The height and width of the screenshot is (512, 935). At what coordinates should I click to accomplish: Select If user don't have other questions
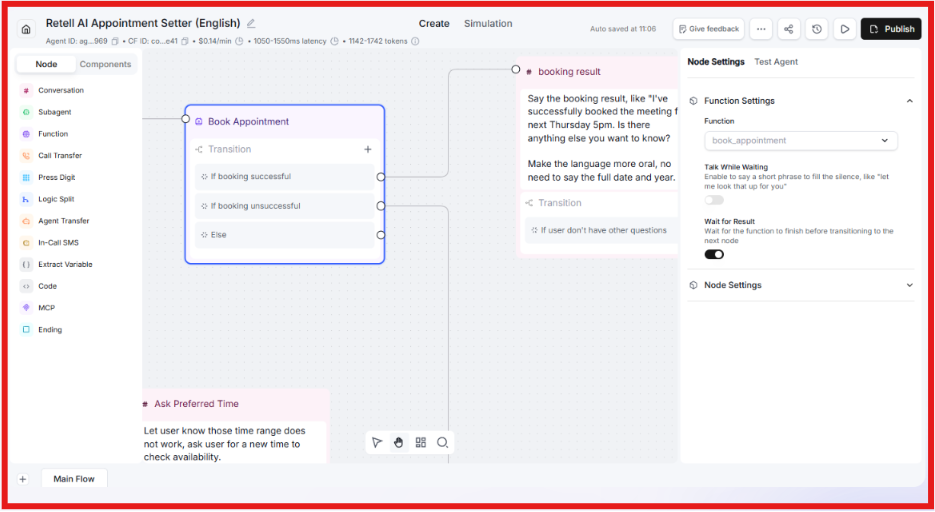(x=601, y=230)
